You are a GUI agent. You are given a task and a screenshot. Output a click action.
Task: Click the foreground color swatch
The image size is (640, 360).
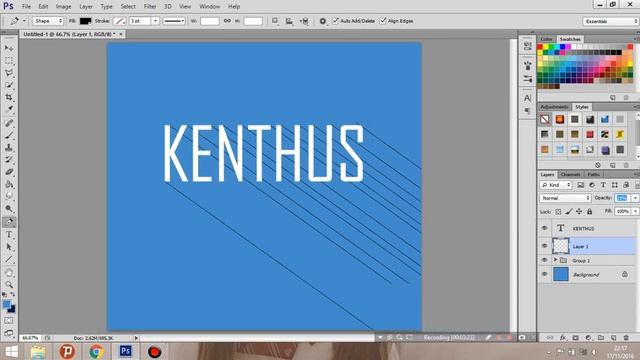coord(7,304)
